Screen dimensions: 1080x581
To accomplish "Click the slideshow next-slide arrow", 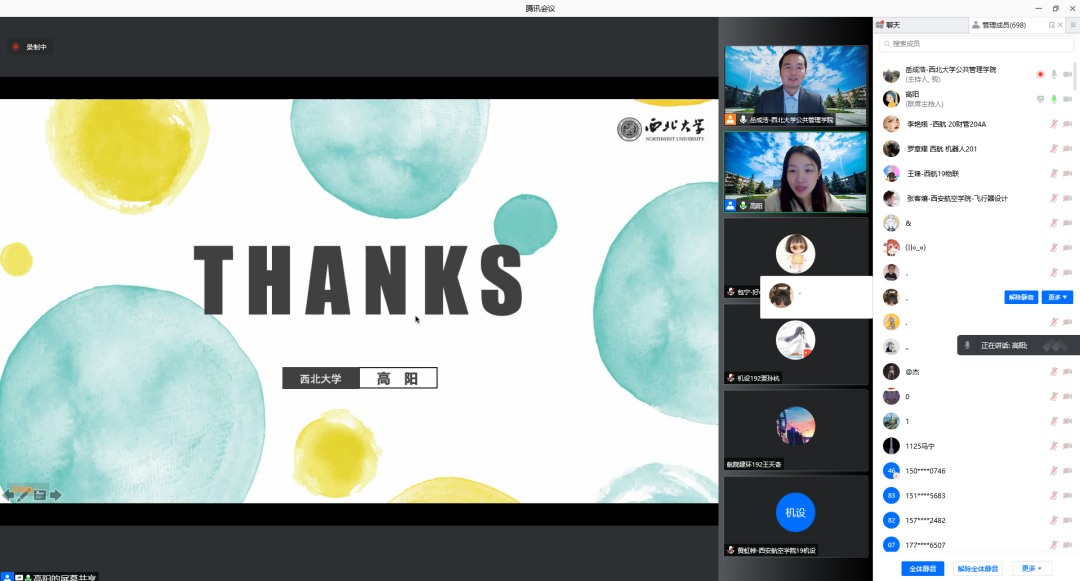I will [56, 494].
